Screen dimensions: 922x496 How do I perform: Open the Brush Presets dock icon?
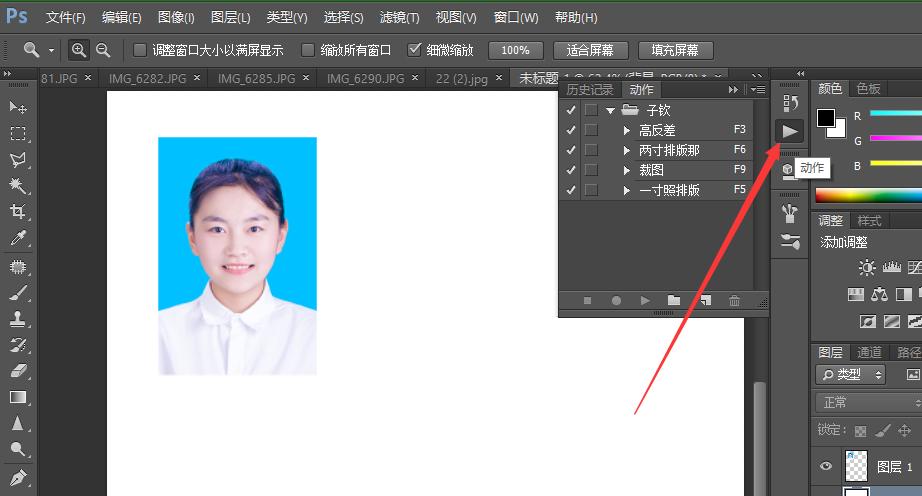pyautogui.click(x=790, y=212)
